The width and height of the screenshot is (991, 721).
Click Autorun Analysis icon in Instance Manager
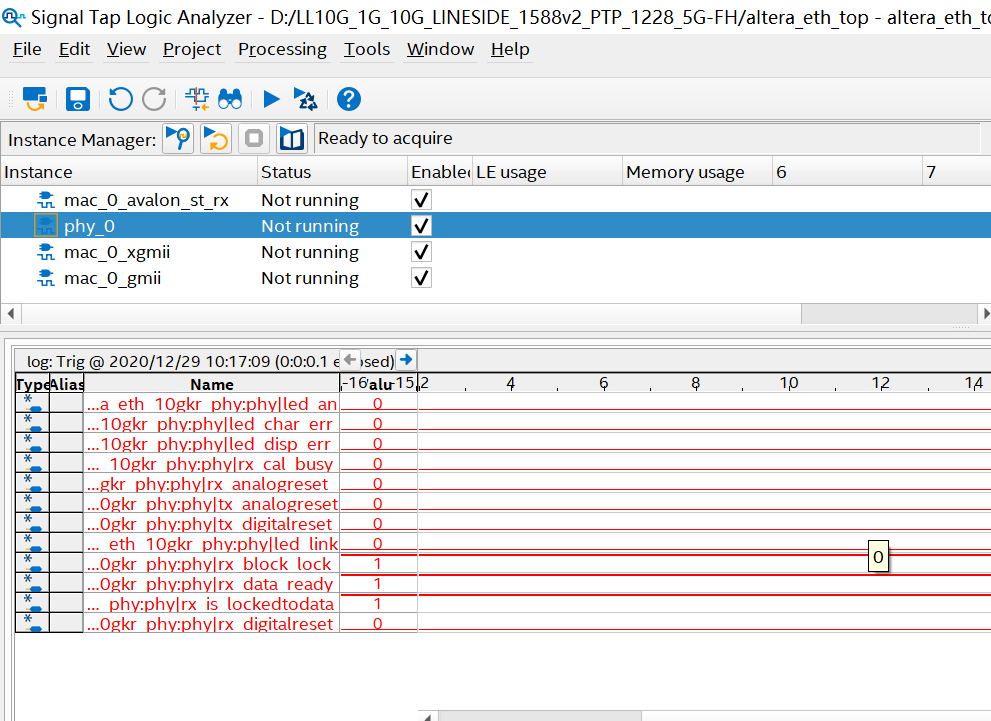pyautogui.click(x=216, y=138)
